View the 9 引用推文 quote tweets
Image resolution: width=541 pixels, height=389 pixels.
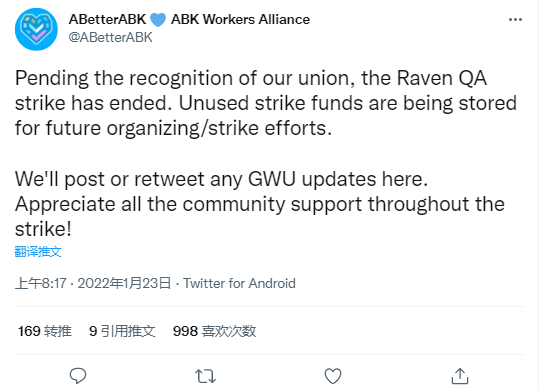click(122, 331)
